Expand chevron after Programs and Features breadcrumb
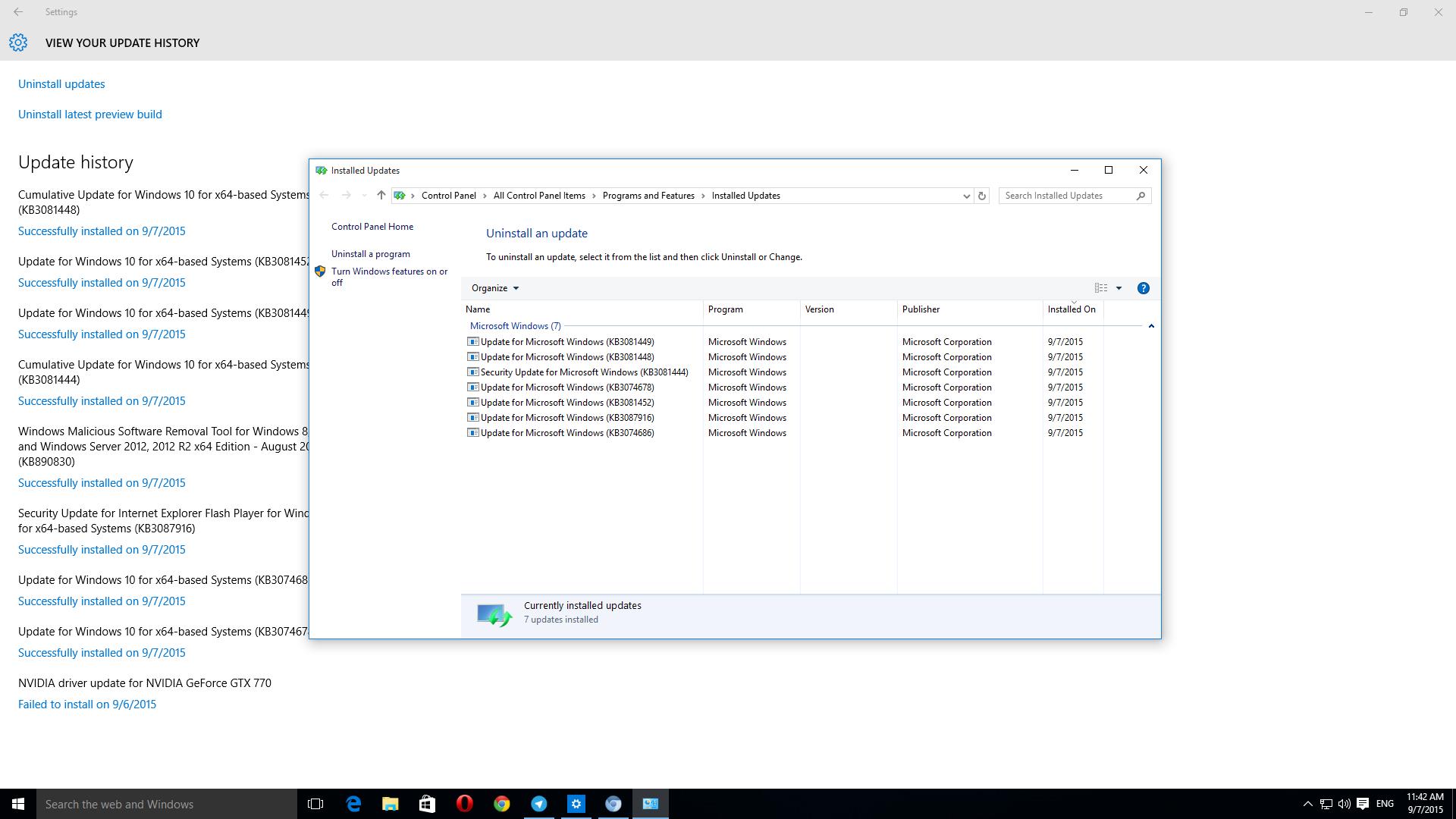Image resolution: width=1456 pixels, height=819 pixels. pos(704,196)
